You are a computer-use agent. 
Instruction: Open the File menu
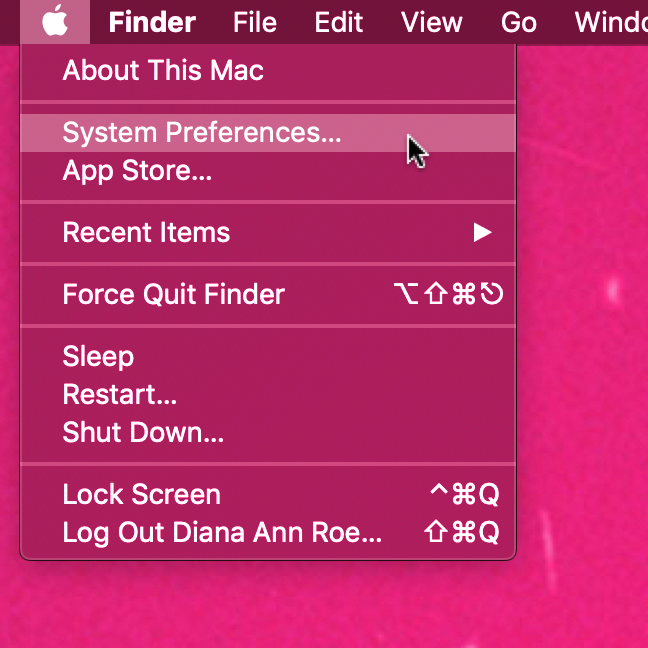(254, 22)
